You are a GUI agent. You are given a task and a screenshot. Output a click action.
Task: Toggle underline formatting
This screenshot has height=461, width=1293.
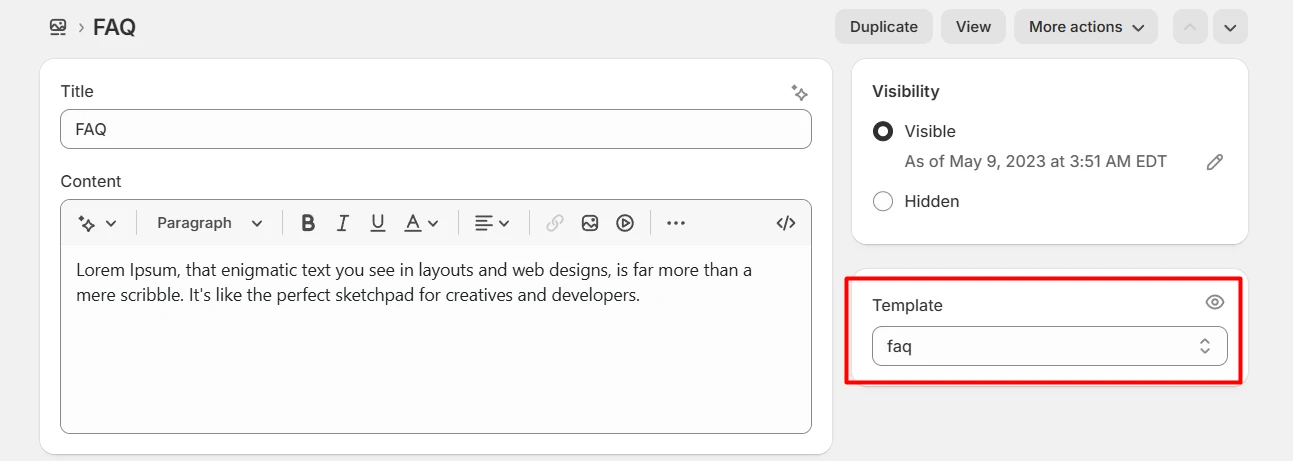click(x=378, y=223)
